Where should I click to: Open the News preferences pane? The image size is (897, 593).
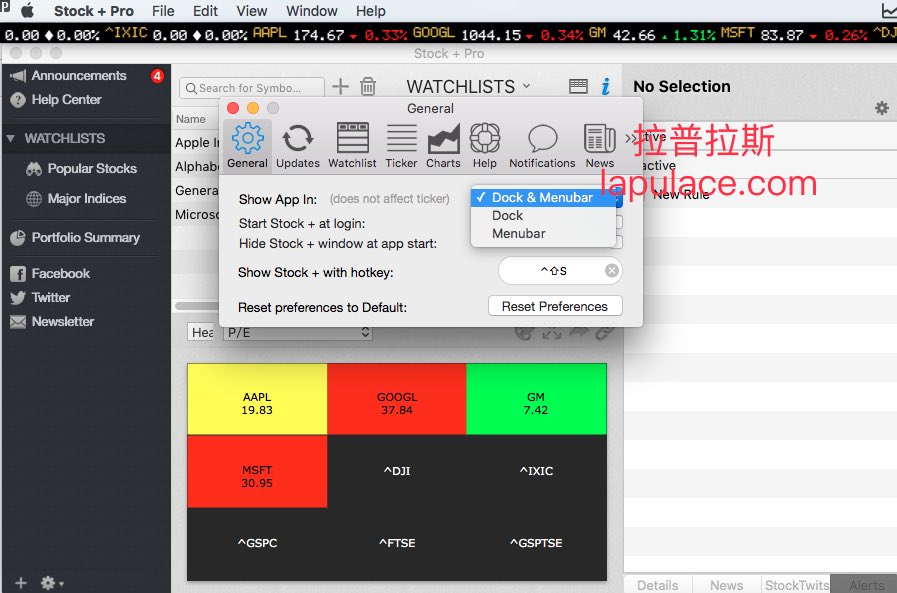pos(600,145)
